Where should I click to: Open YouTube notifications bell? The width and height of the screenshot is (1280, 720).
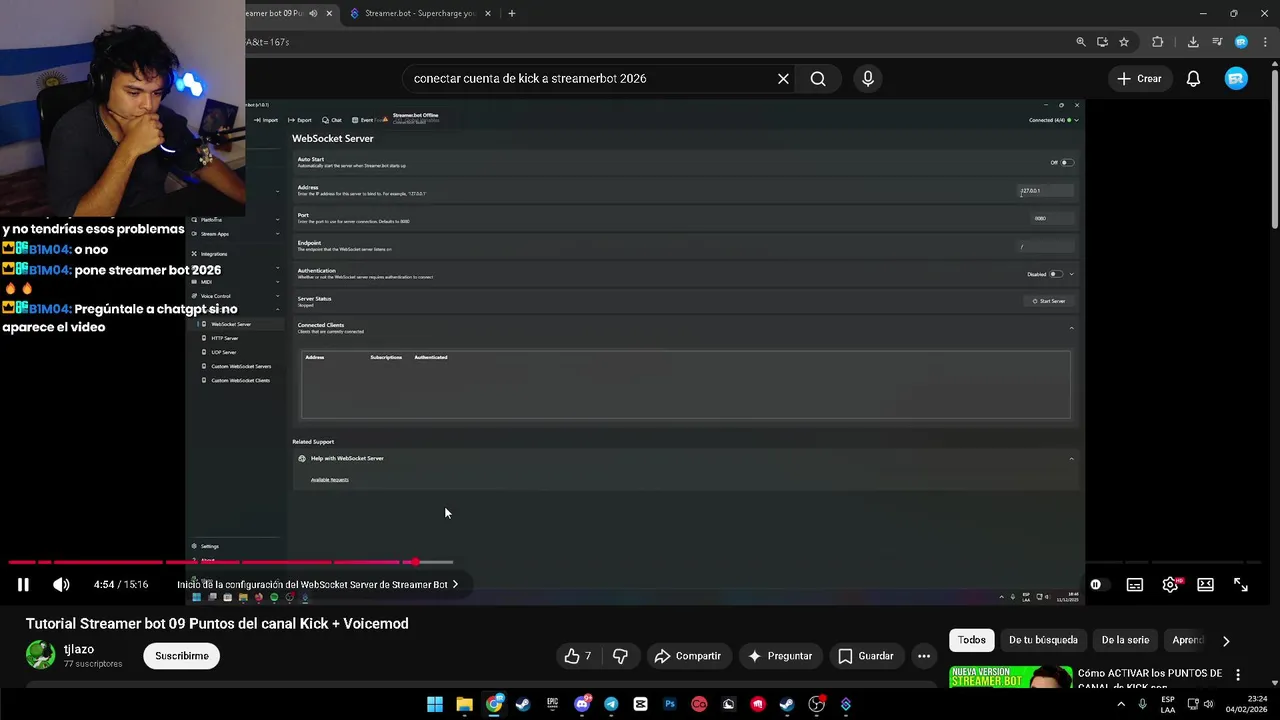point(1193,79)
